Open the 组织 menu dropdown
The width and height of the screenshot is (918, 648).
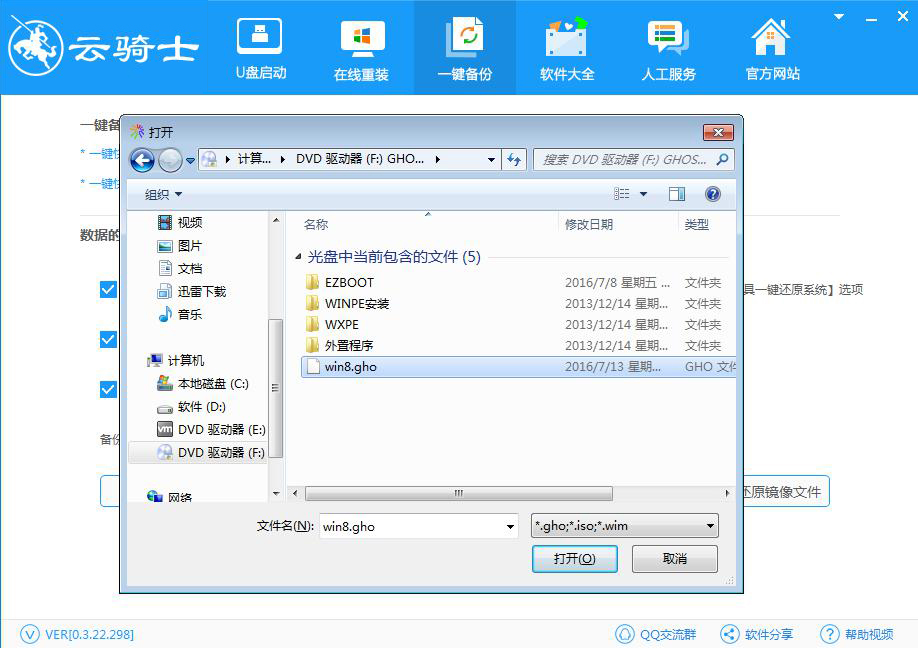tap(160, 194)
